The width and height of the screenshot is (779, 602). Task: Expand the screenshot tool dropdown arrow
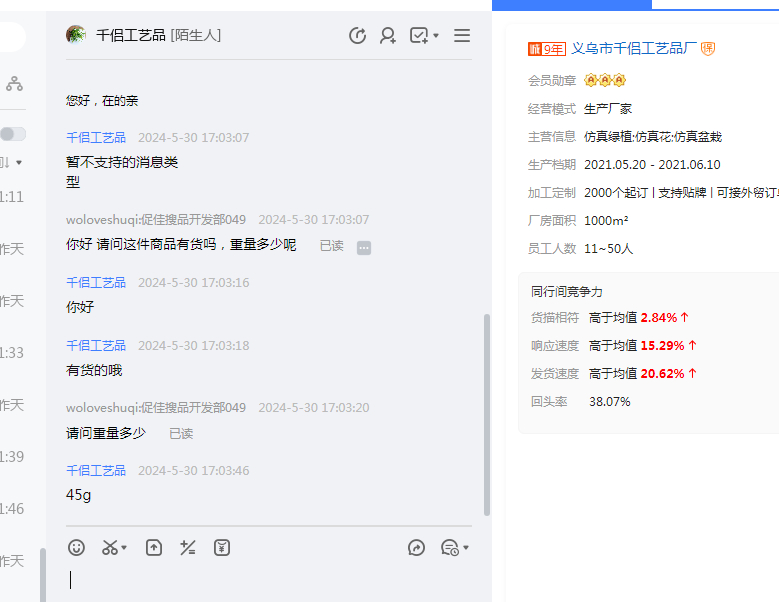click(x=124, y=548)
